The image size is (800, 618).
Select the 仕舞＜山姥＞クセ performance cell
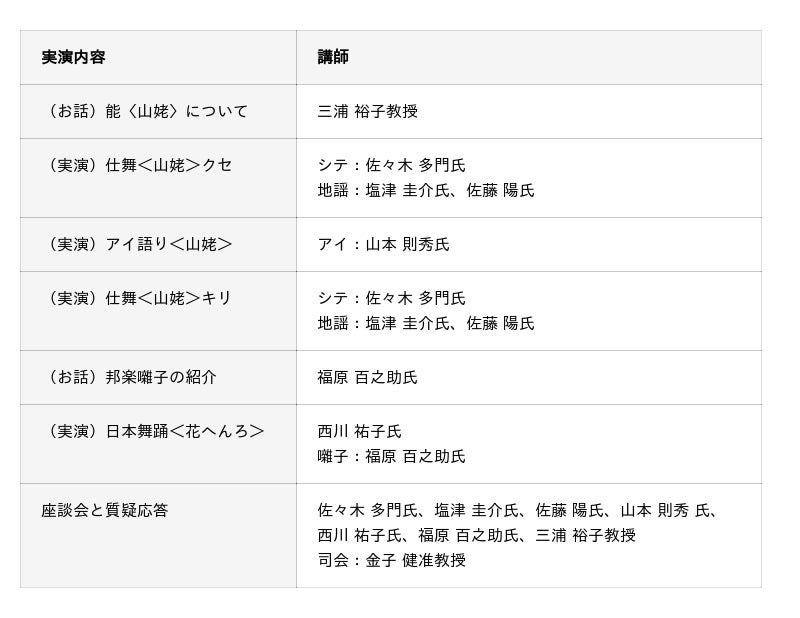(x=137, y=165)
